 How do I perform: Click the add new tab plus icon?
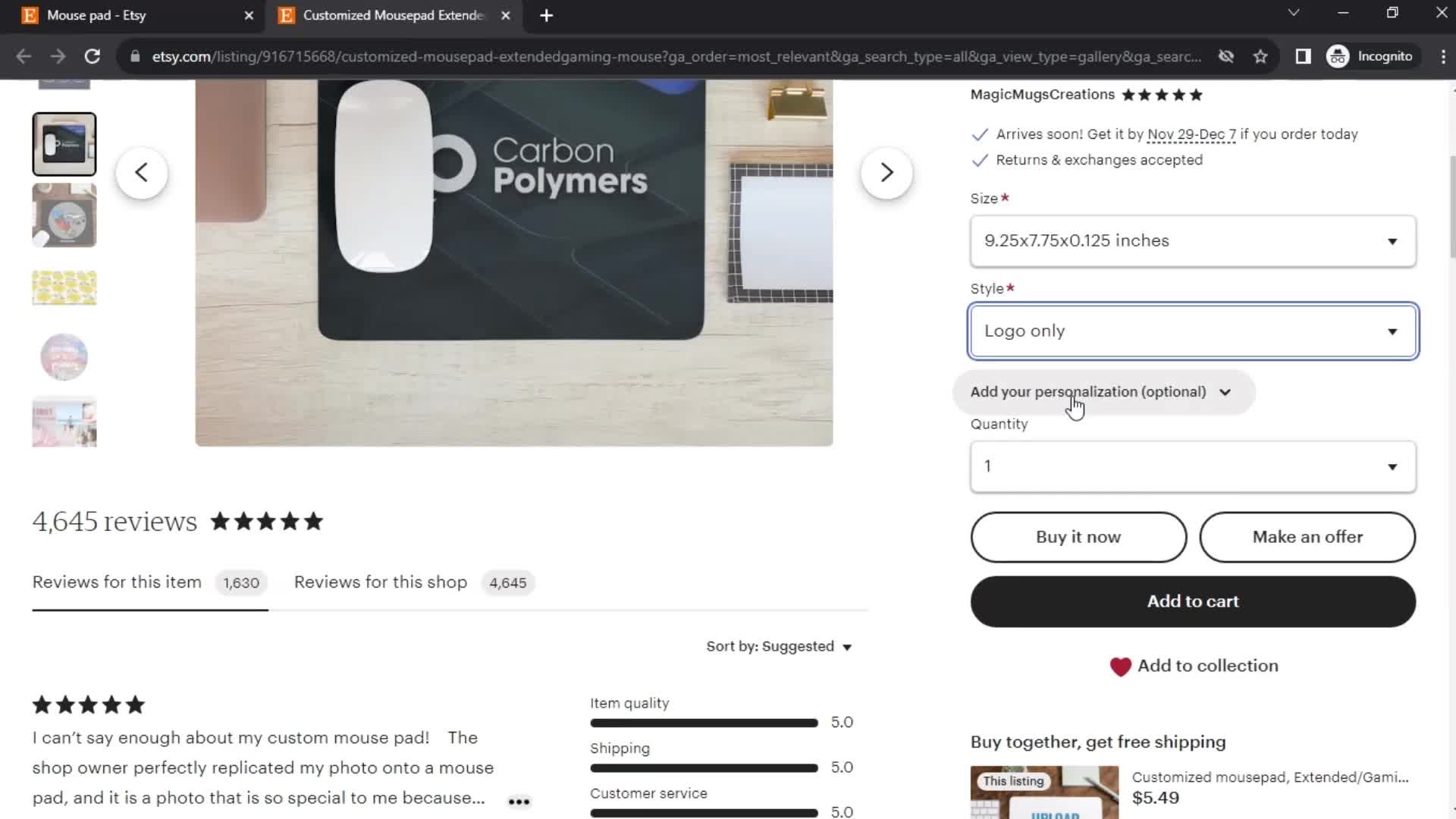click(546, 15)
